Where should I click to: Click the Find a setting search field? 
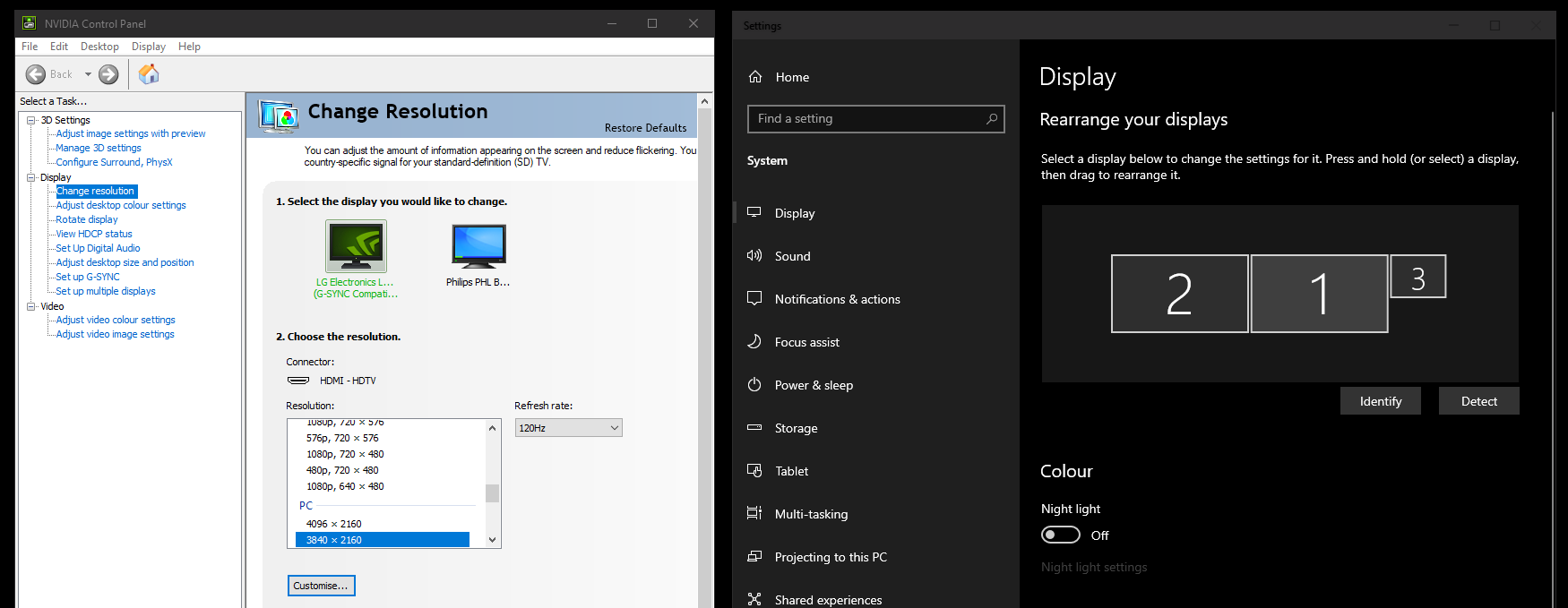tap(875, 118)
